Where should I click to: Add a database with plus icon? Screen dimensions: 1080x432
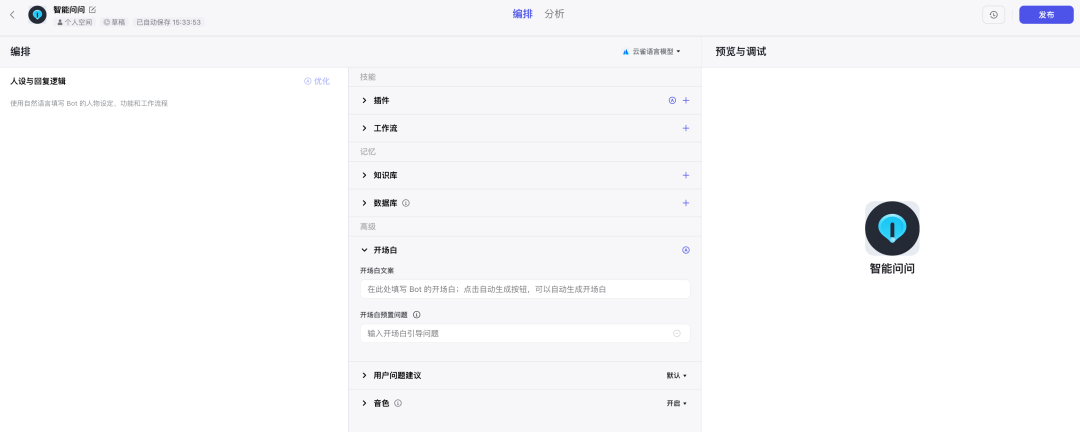[685, 203]
